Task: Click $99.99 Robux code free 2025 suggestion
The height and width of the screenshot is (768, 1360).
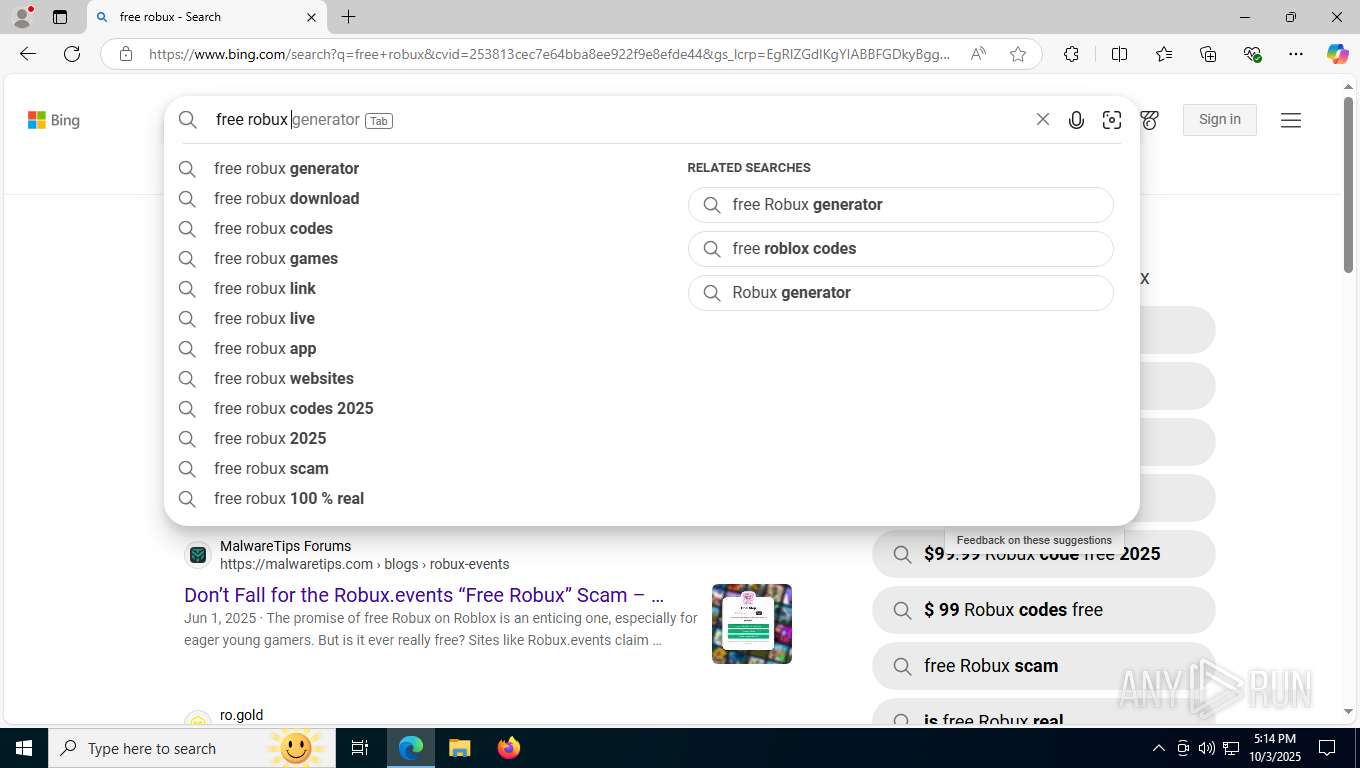Action: (x=1043, y=554)
